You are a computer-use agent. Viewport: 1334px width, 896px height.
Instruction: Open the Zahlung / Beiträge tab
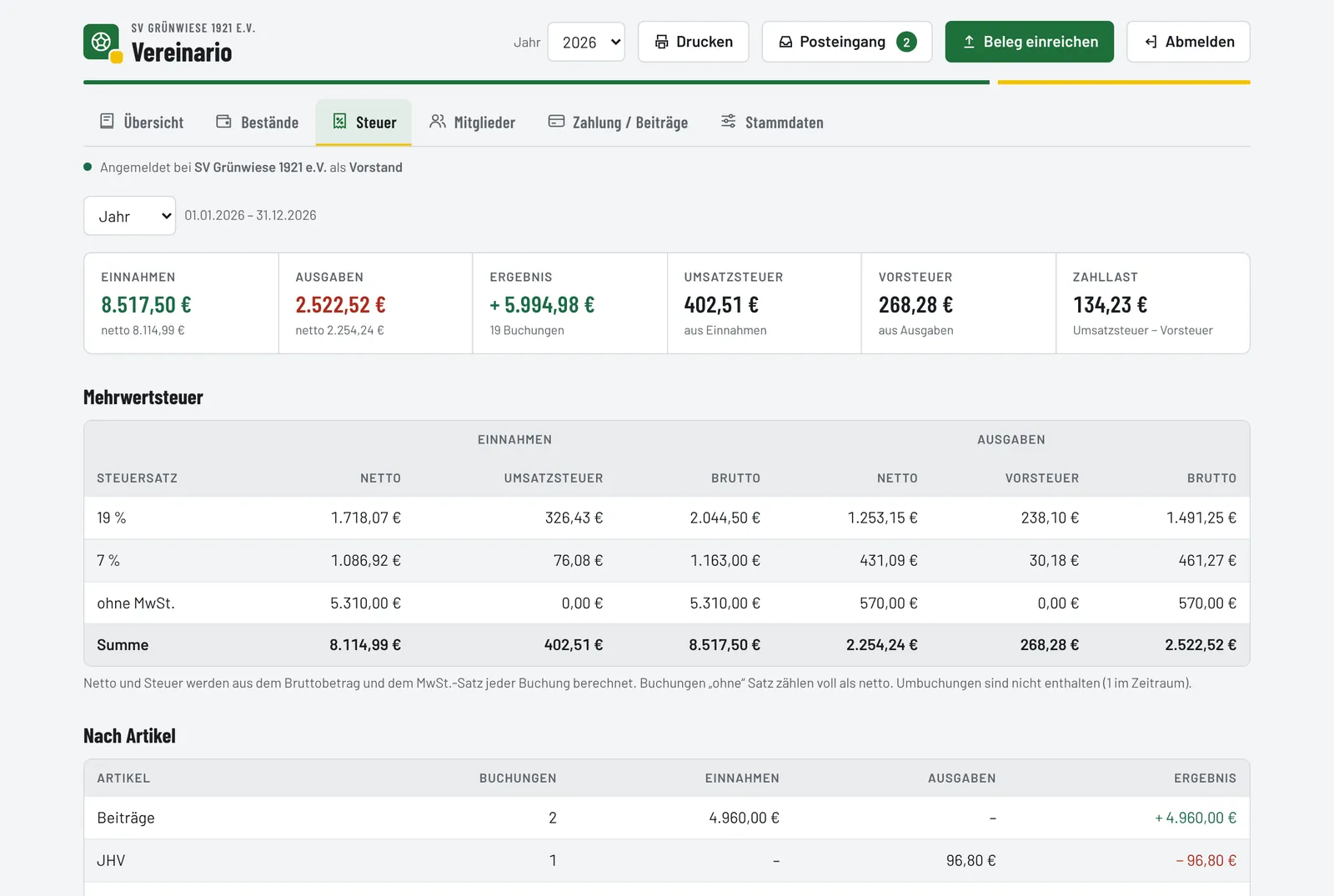pyautogui.click(x=618, y=123)
